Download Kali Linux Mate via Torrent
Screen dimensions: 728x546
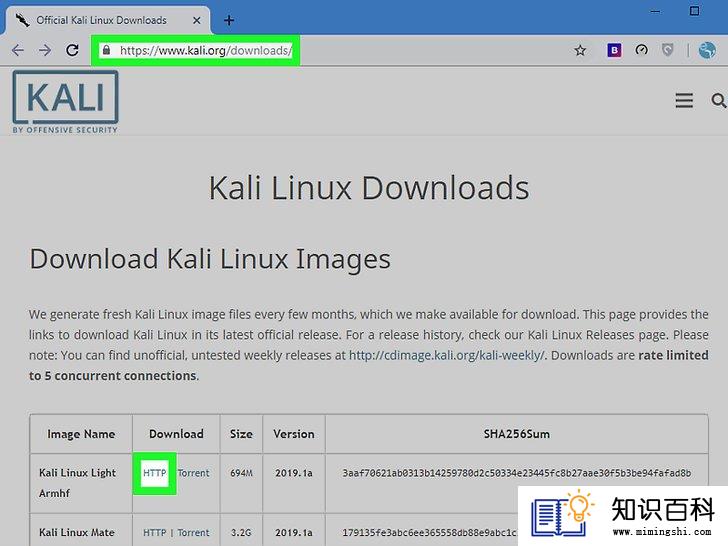click(x=194, y=533)
